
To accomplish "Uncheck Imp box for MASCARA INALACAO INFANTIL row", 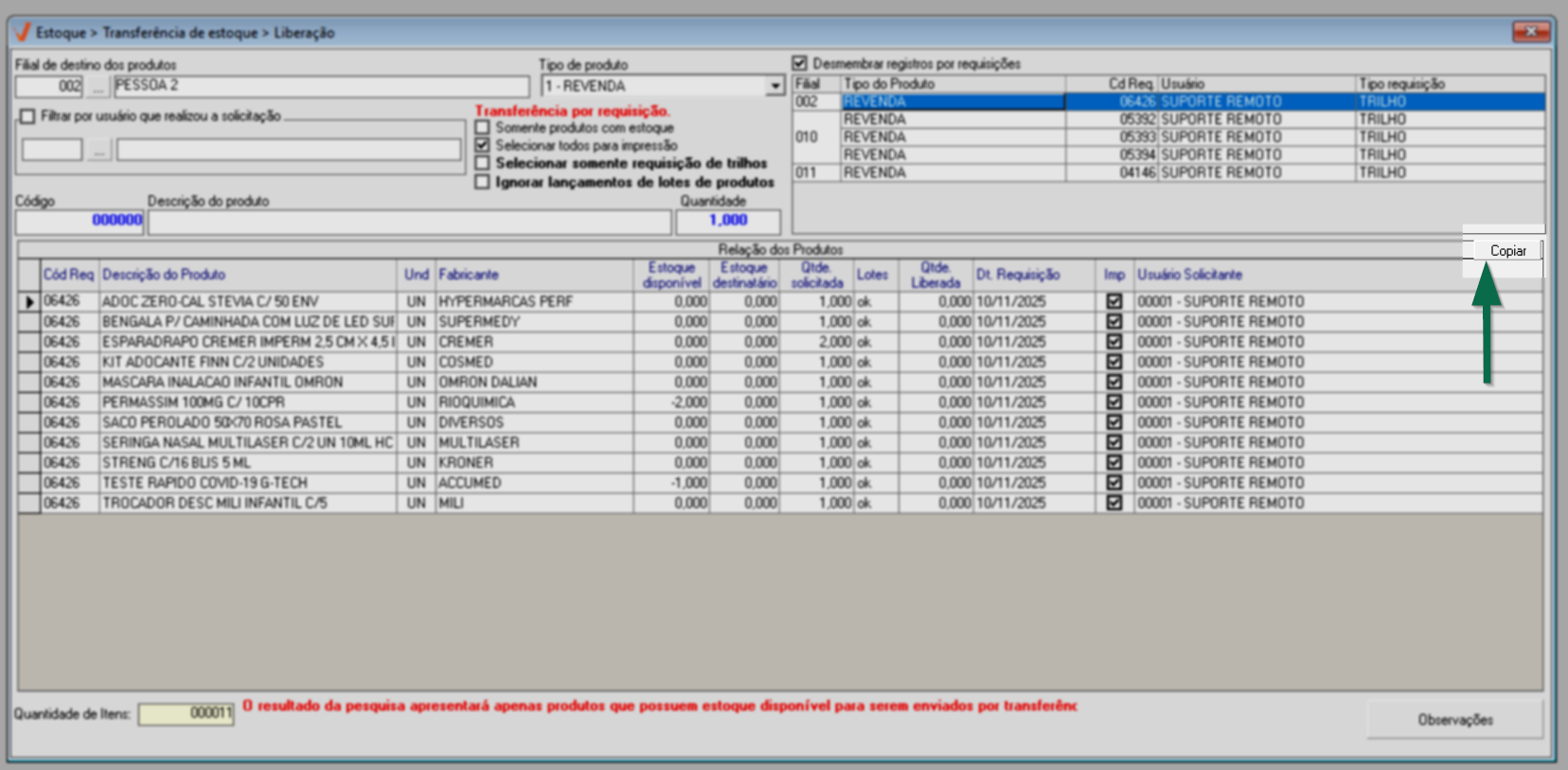I will 1114,383.
